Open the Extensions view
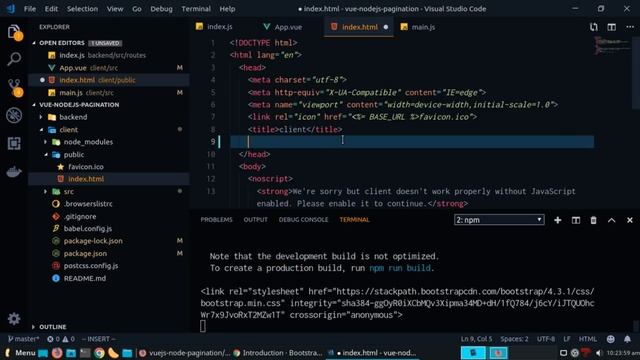 [x=14, y=143]
